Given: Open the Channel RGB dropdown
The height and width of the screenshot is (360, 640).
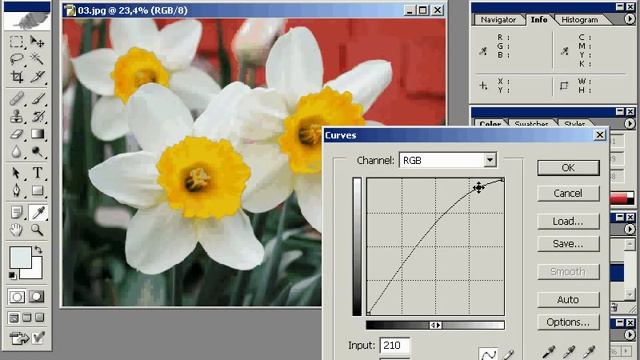Looking at the screenshot, I should tap(490, 160).
